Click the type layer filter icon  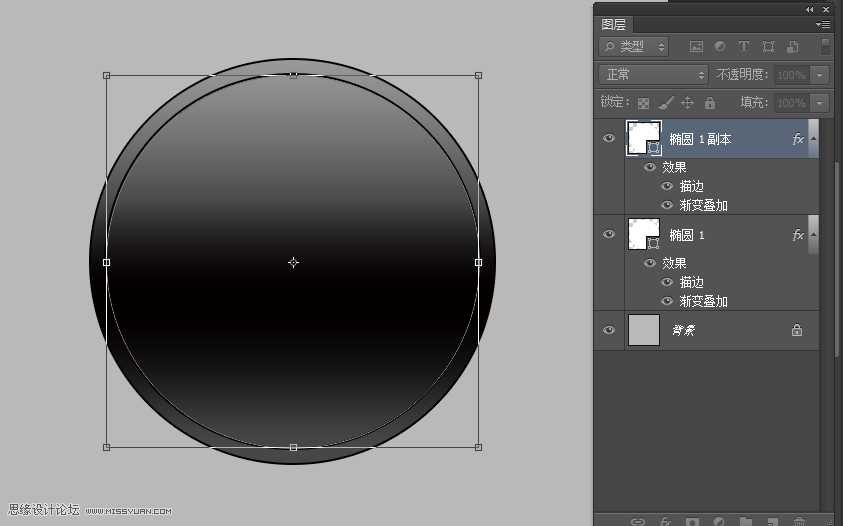pos(744,47)
